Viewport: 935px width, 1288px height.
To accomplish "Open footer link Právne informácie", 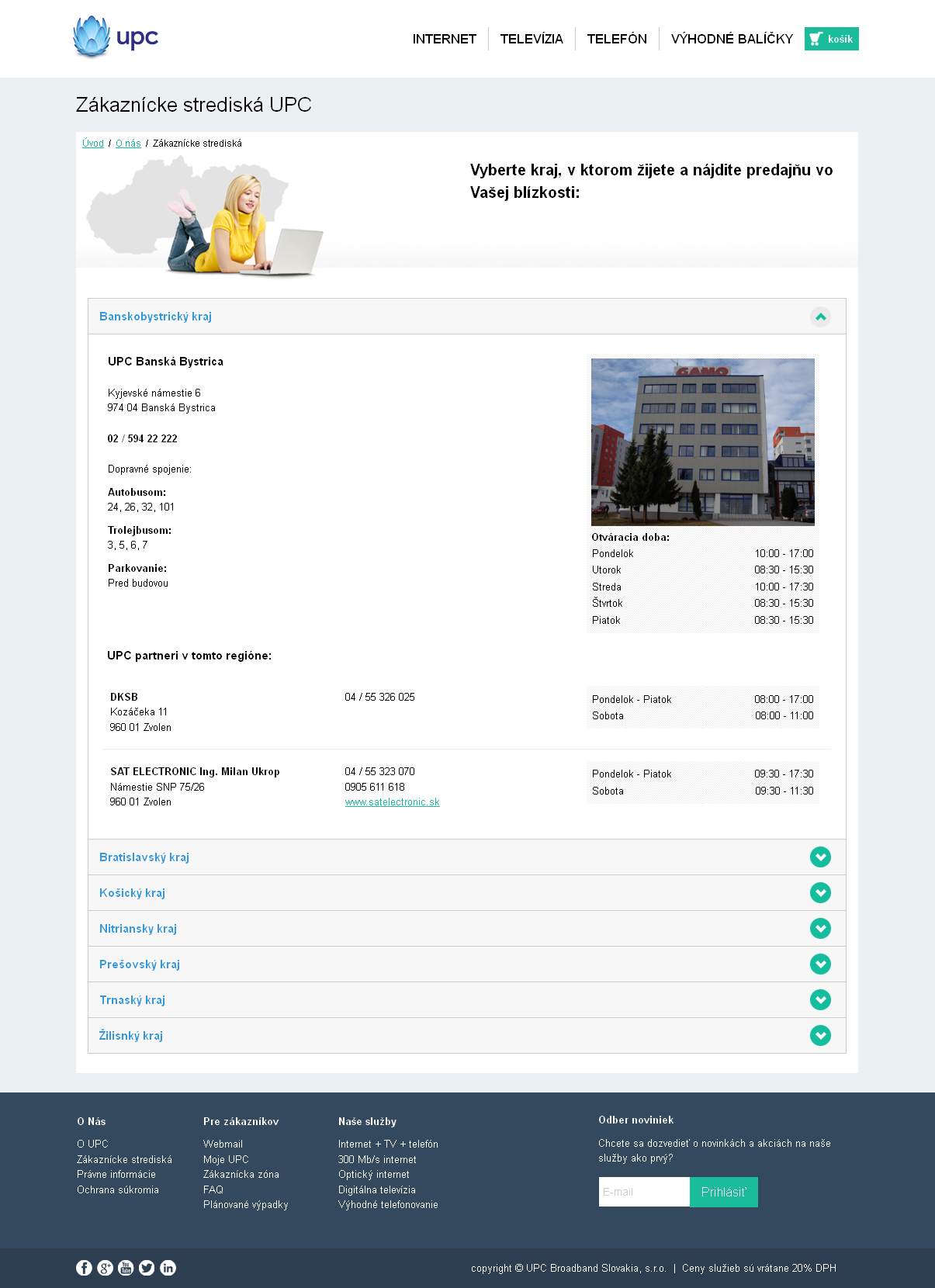I will pos(116,1175).
